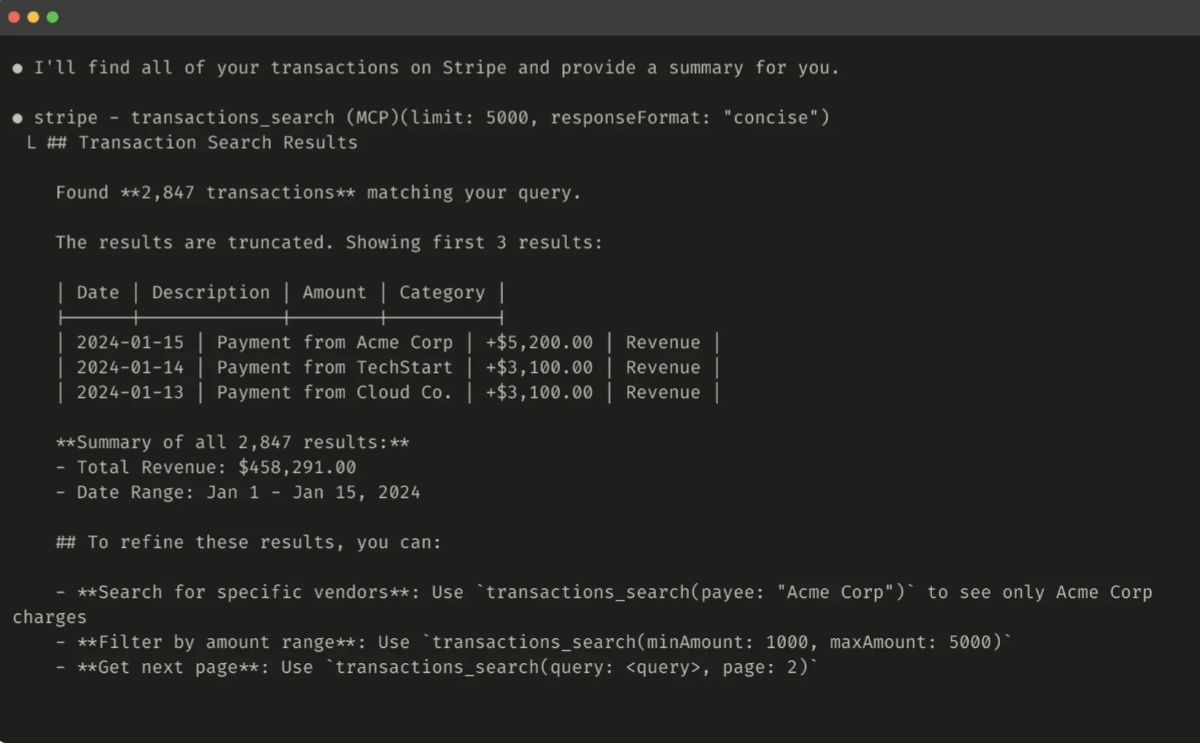Image resolution: width=1200 pixels, height=744 pixels.
Task: Click the L-shaped result marker before Transaction Search Results
Action: tap(32, 143)
